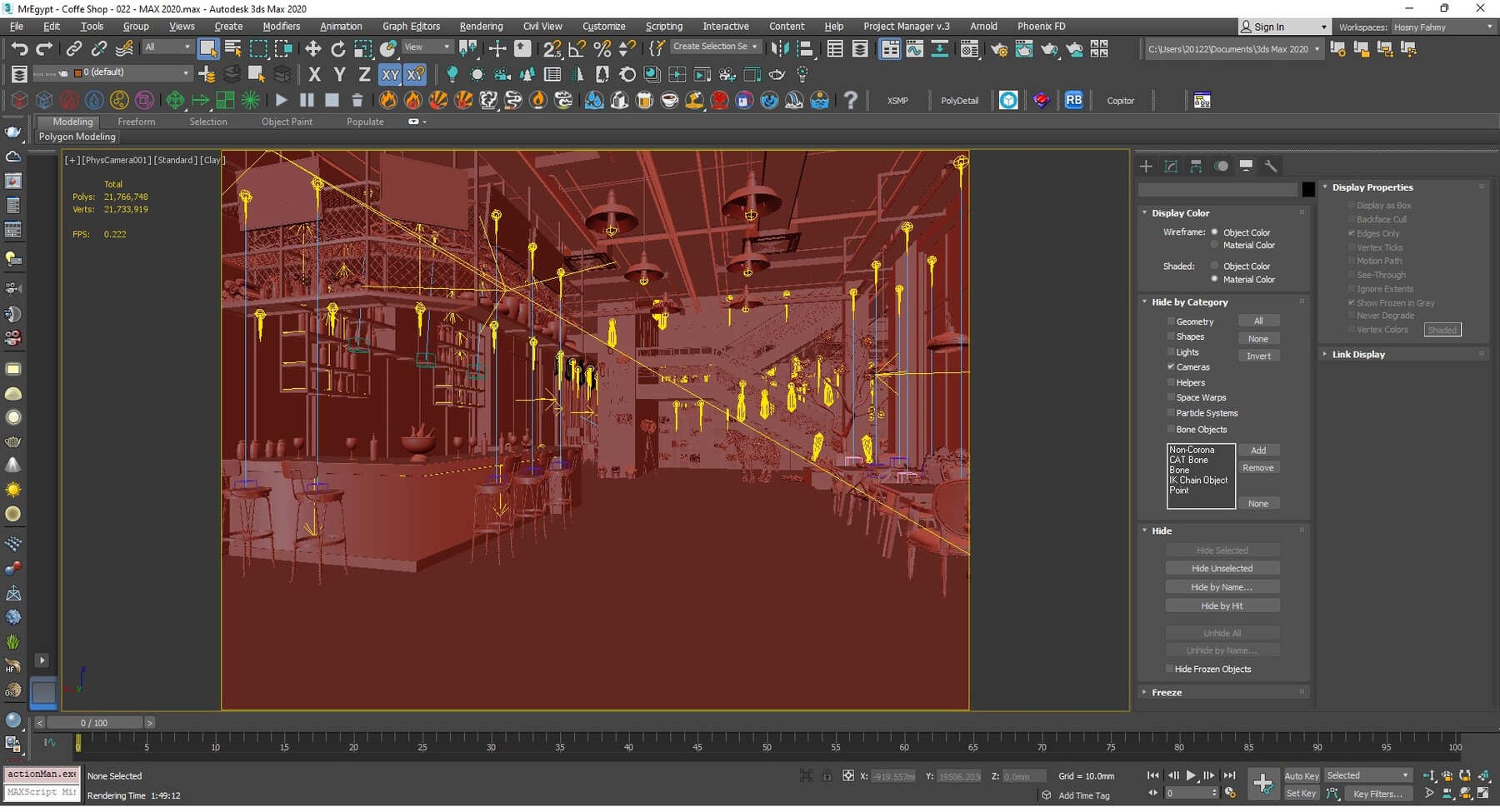Uncheck the Cameras hide category

click(x=1171, y=367)
